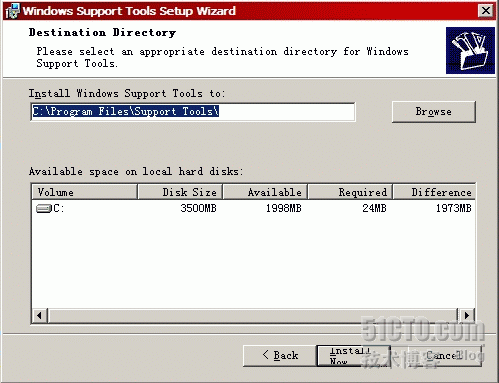Sort by Available column header
This screenshot has height=383, width=499.
[x=265, y=192]
